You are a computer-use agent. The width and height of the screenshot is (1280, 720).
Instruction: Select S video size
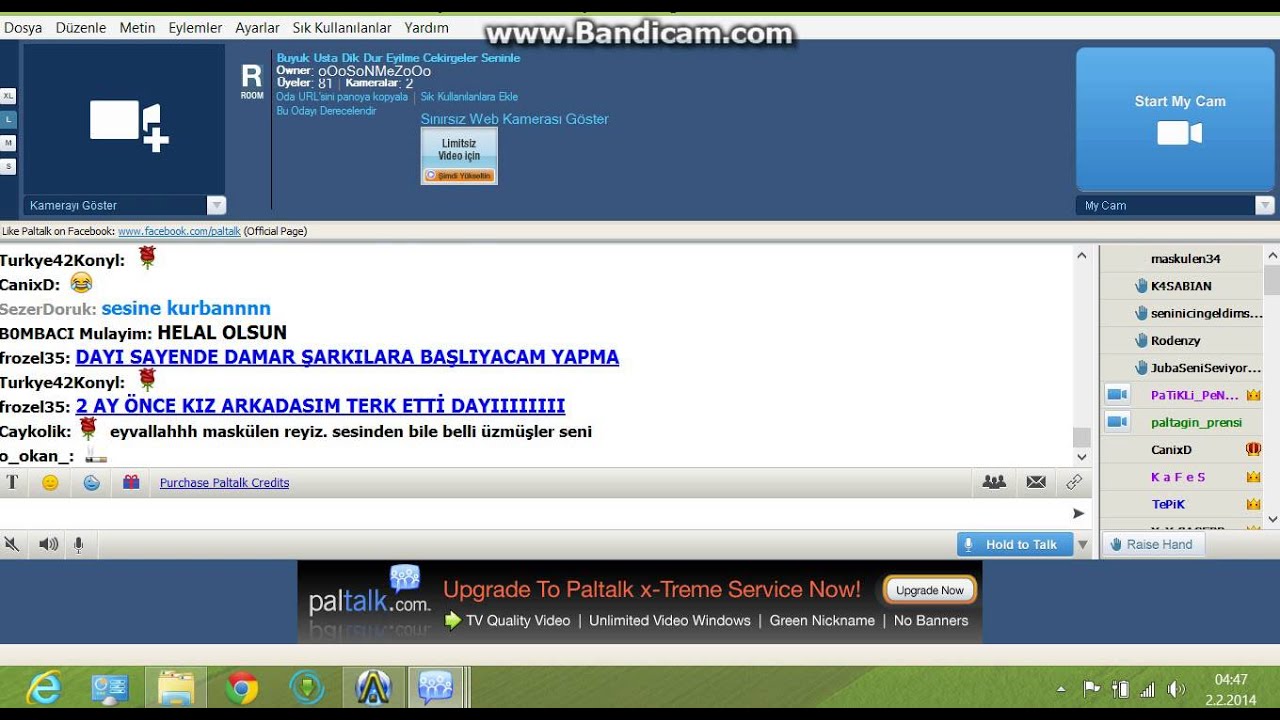click(x=8, y=166)
